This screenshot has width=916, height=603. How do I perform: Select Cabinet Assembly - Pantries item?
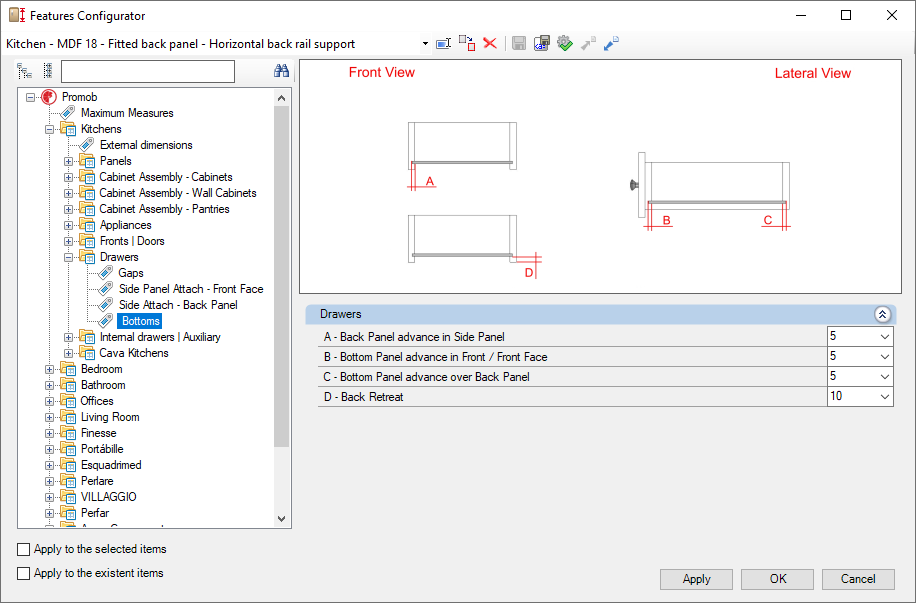[x=164, y=209]
